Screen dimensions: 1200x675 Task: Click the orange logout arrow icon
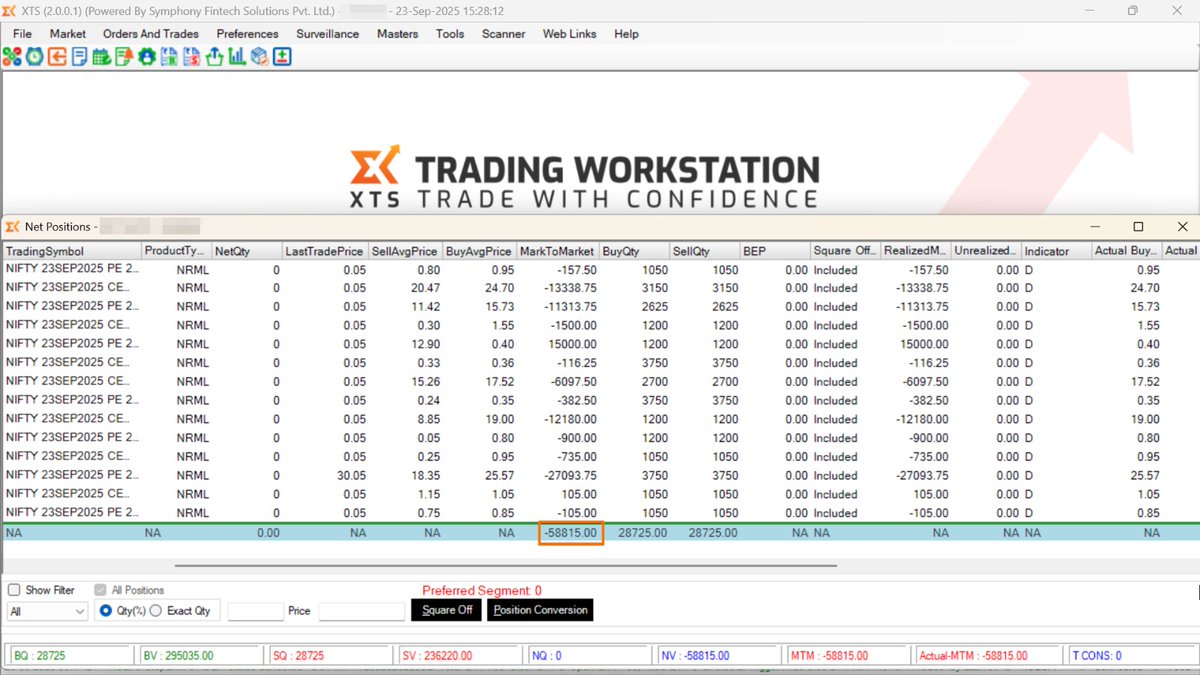(x=56, y=57)
